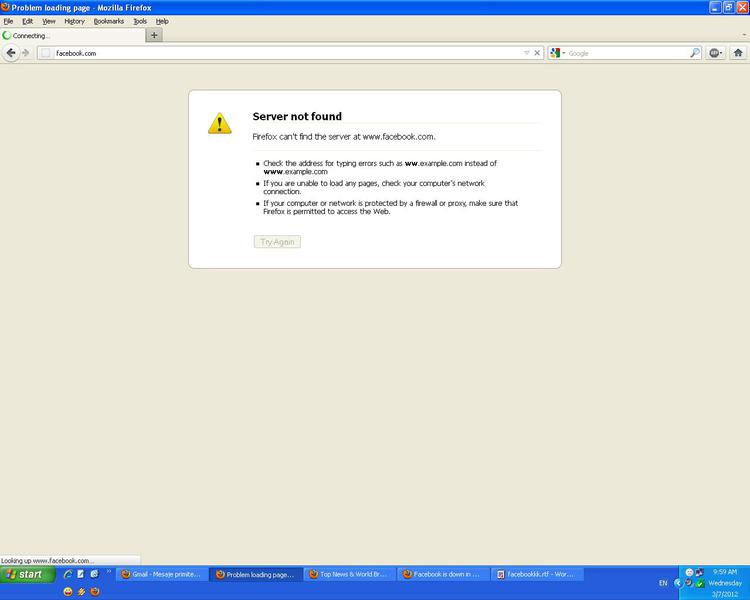Image resolution: width=750 pixels, height=600 pixels.
Task: Click the Firefox icon in Quick Launch bottom row
Action: [95, 592]
